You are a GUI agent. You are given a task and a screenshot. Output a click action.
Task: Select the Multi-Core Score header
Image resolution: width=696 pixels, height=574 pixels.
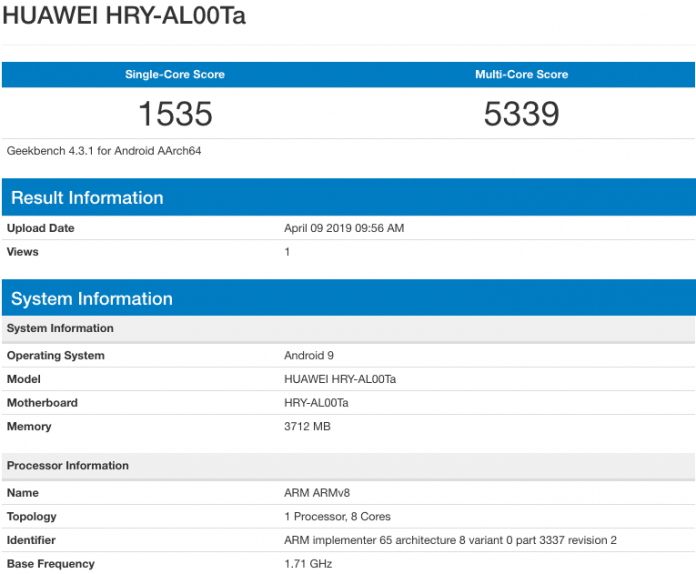tap(522, 74)
